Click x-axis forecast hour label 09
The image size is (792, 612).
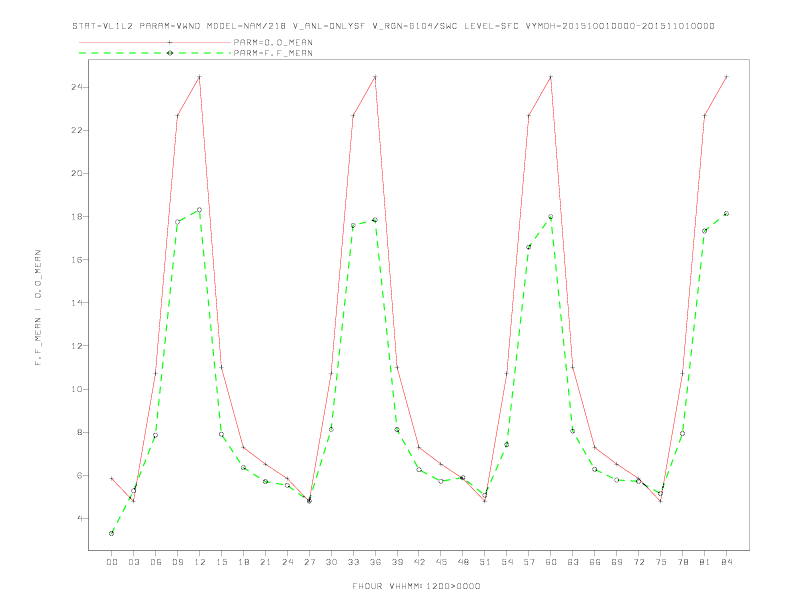tap(177, 562)
